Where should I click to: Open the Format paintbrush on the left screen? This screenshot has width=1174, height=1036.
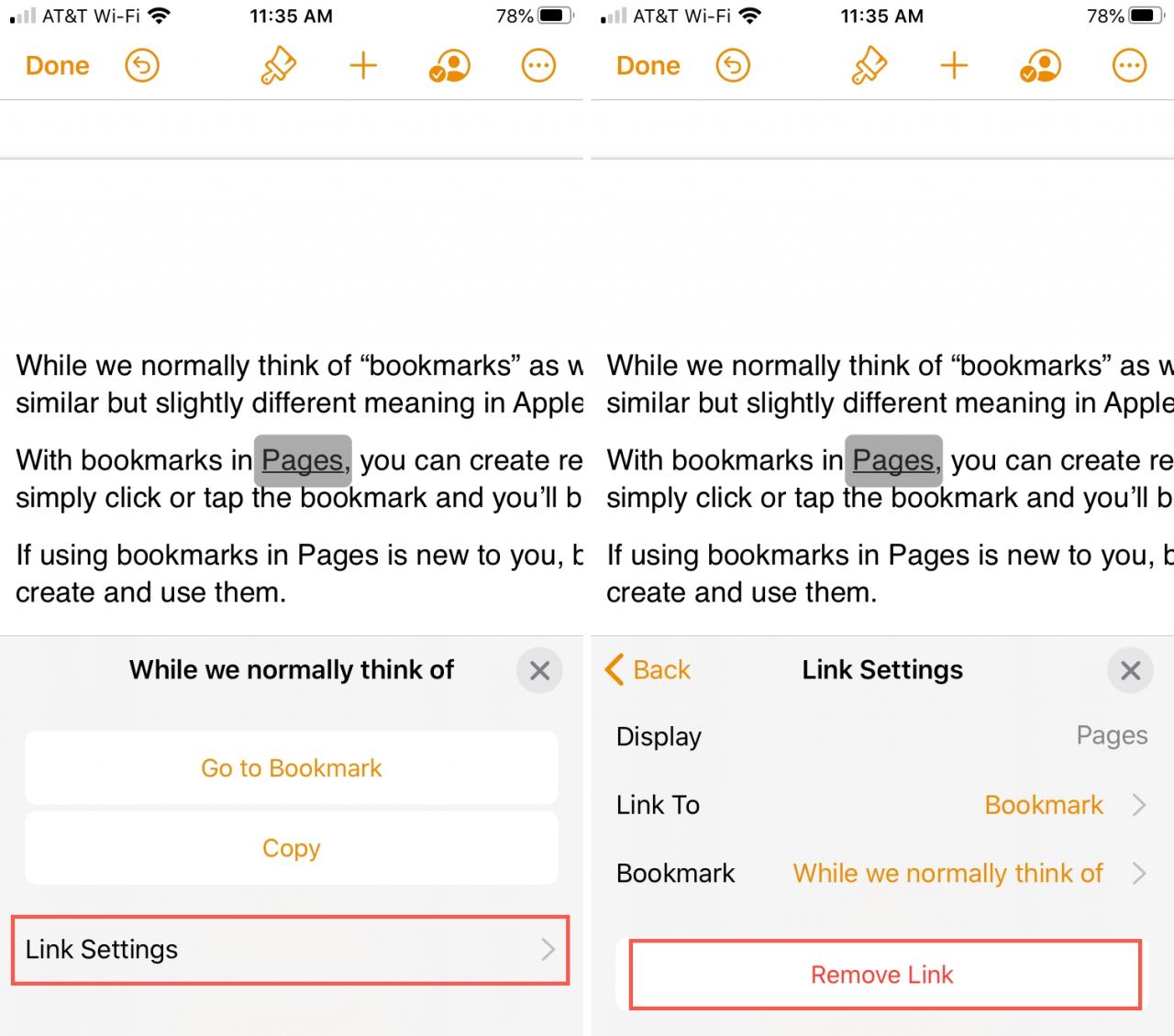pyautogui.click(x=278, y=66)
